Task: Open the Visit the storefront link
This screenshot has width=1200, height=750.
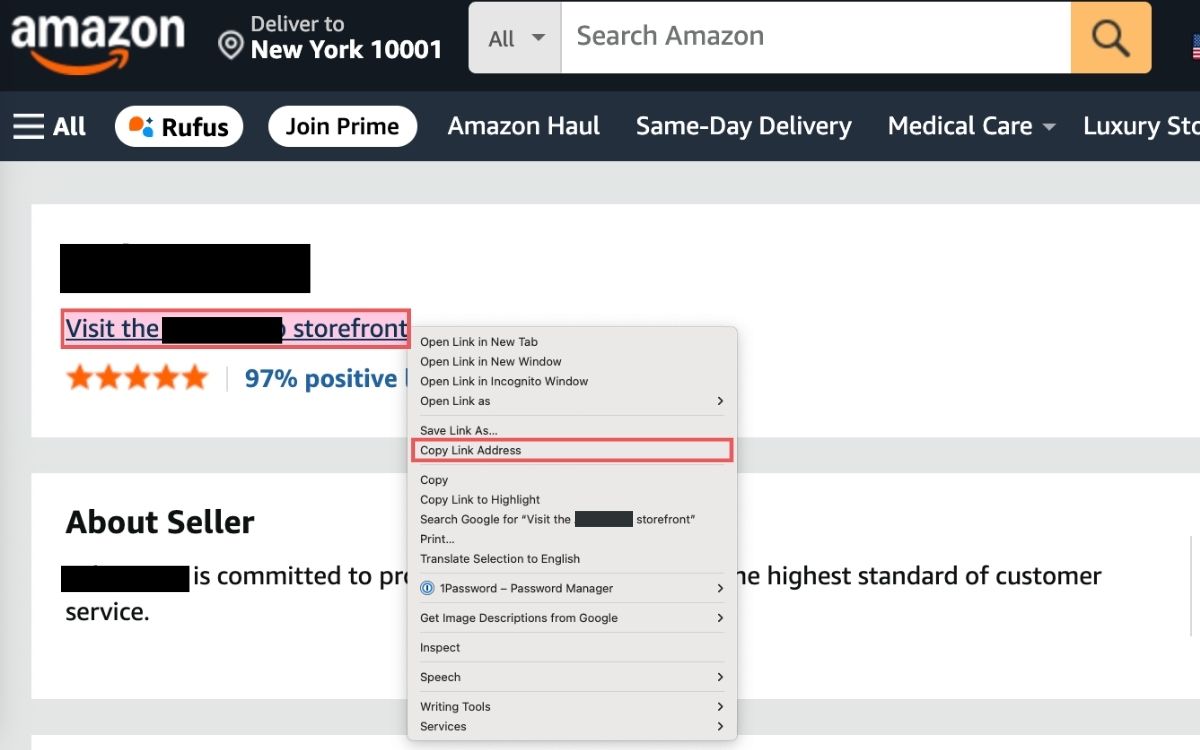Action: tap(236, 328)
